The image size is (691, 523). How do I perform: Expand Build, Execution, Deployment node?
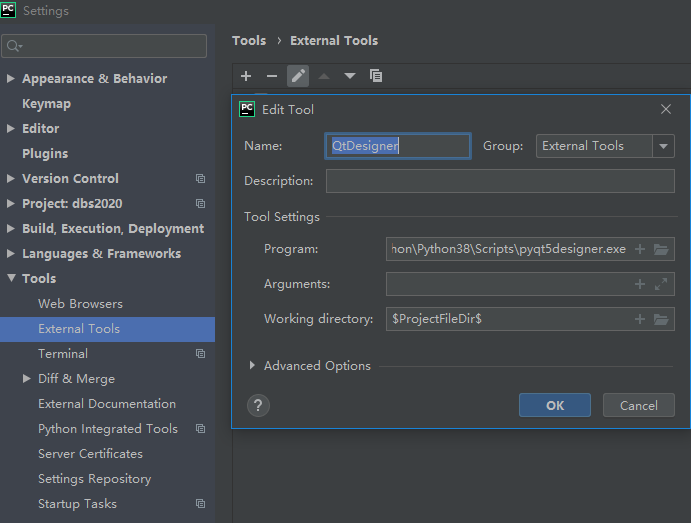pos(11,228)
